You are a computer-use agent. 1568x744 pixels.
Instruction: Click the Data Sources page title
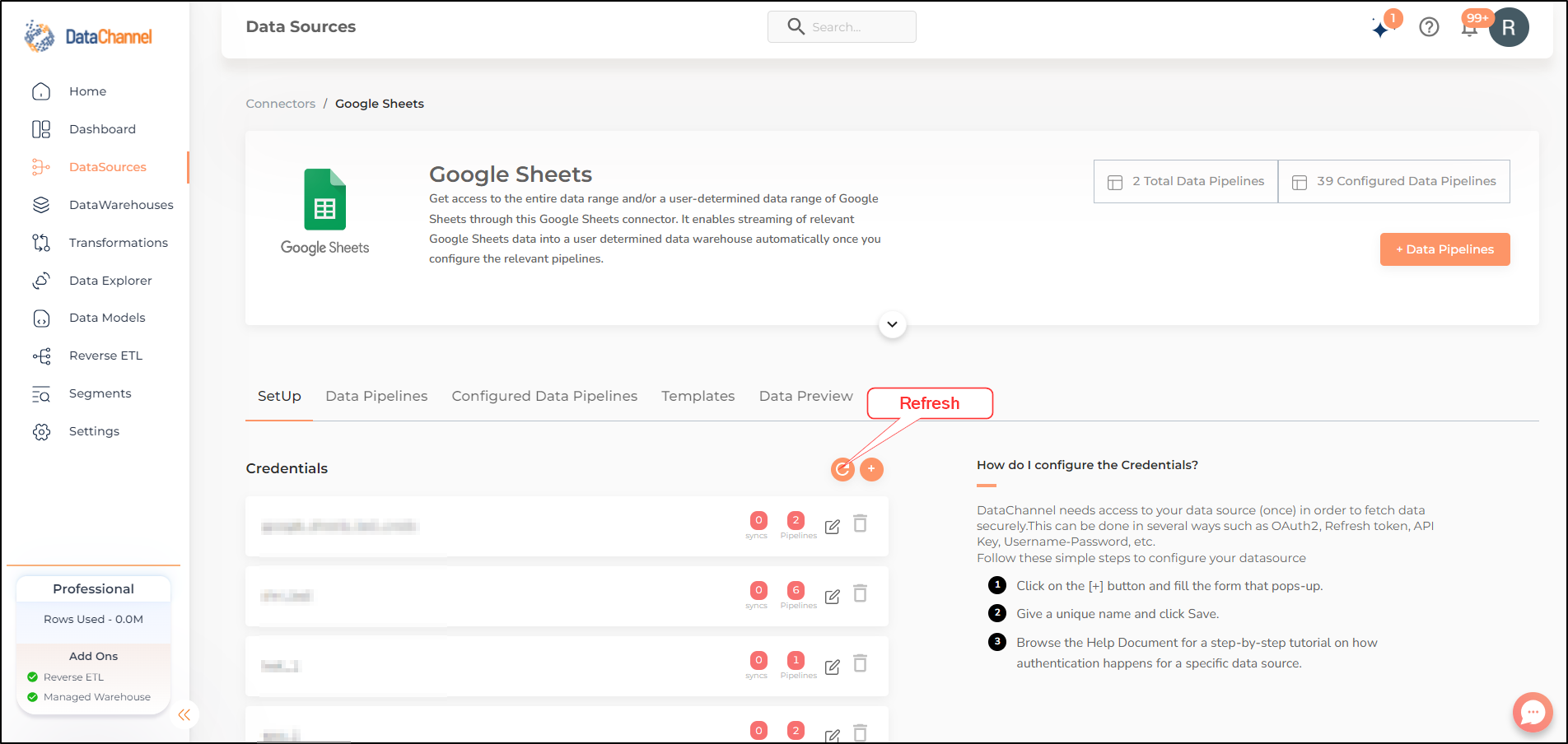pyautogui.click(x=301, y=27)
